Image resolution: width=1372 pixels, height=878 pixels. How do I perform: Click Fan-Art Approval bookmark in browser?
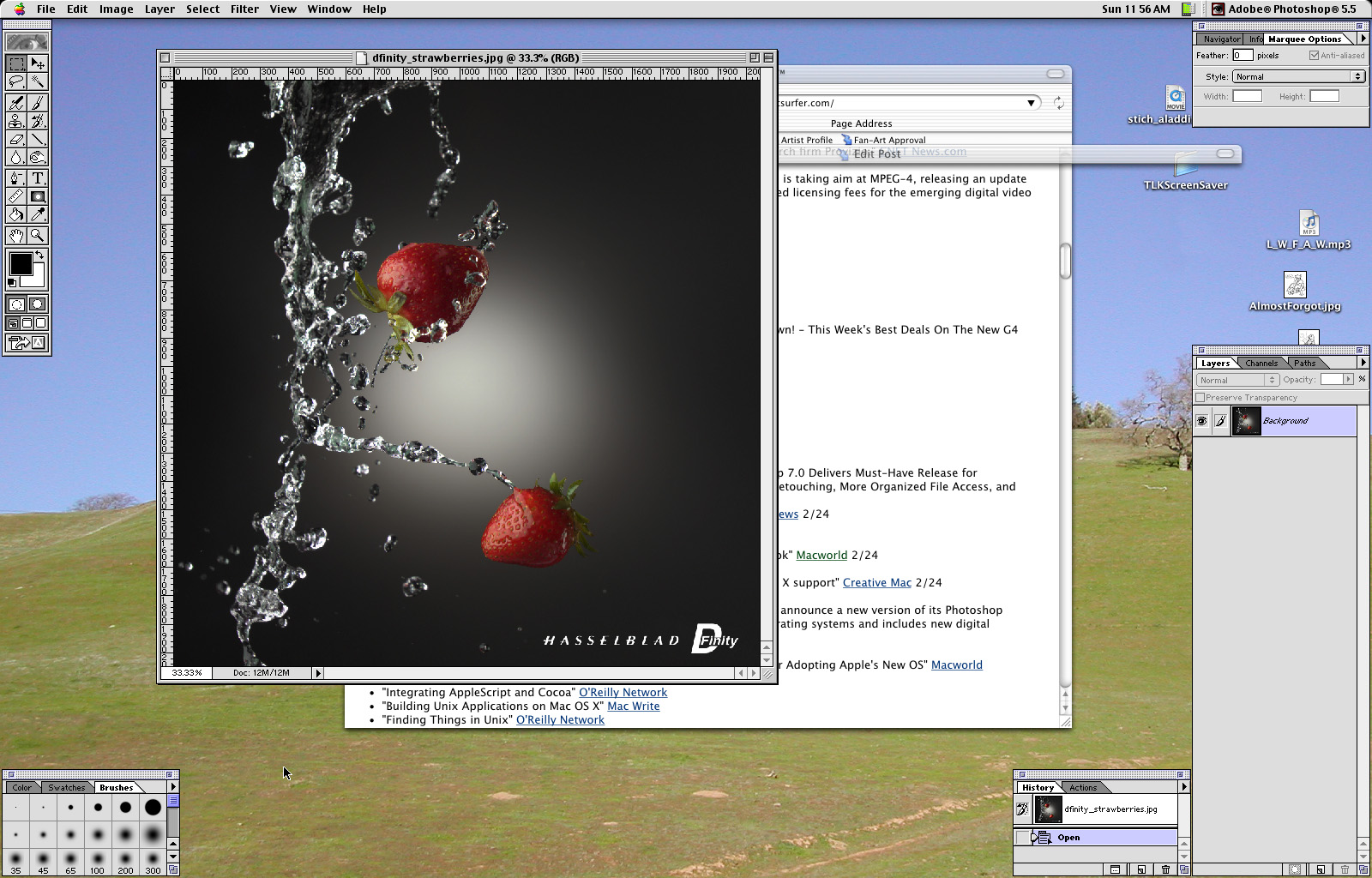[884, 140]
